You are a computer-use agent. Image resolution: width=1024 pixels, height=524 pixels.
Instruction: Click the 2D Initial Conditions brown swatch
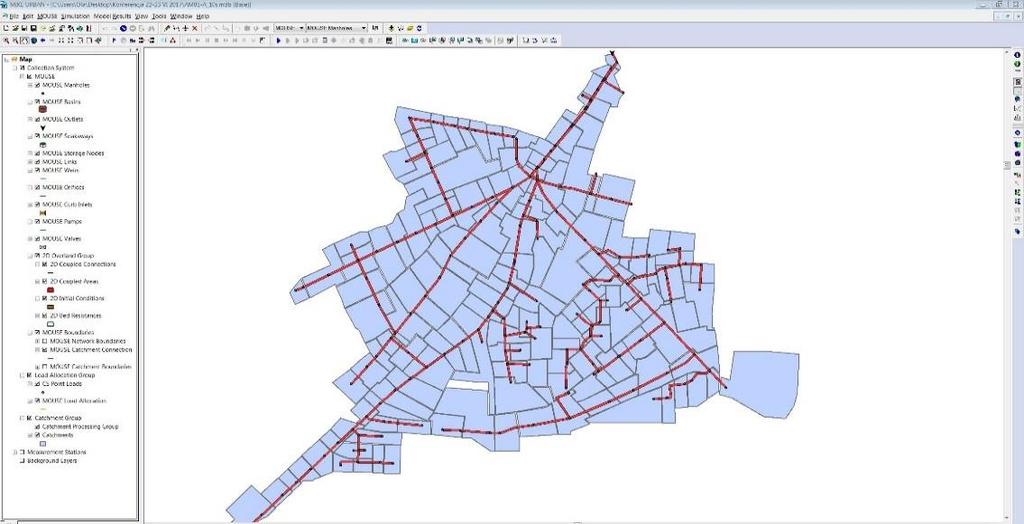[51, 306]
